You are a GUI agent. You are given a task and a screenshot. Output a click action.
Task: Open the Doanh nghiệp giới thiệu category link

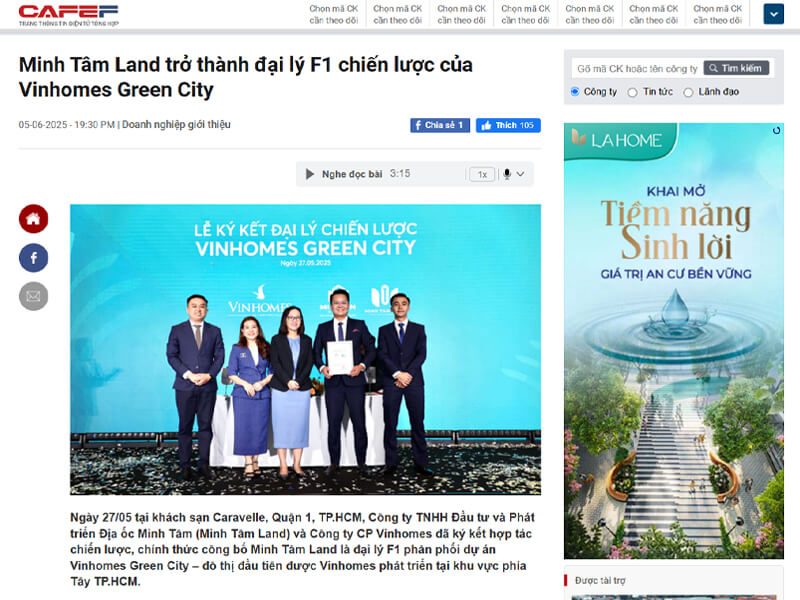[x=176, y=124]
